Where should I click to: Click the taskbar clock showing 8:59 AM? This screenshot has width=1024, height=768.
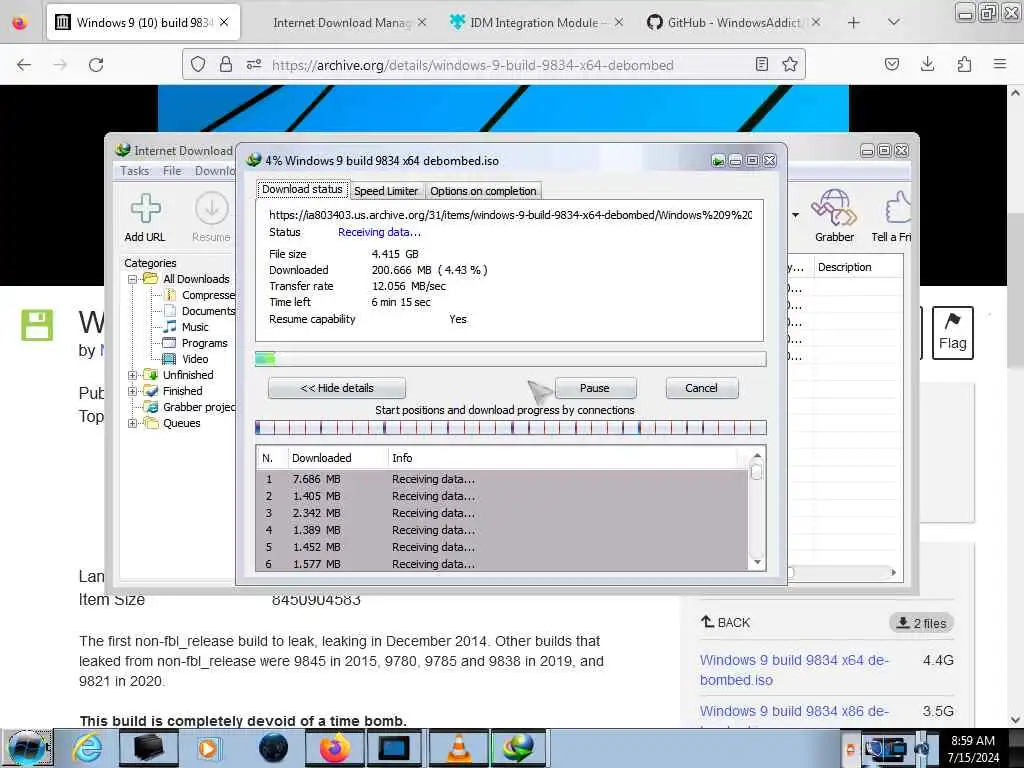click(973, 748)
